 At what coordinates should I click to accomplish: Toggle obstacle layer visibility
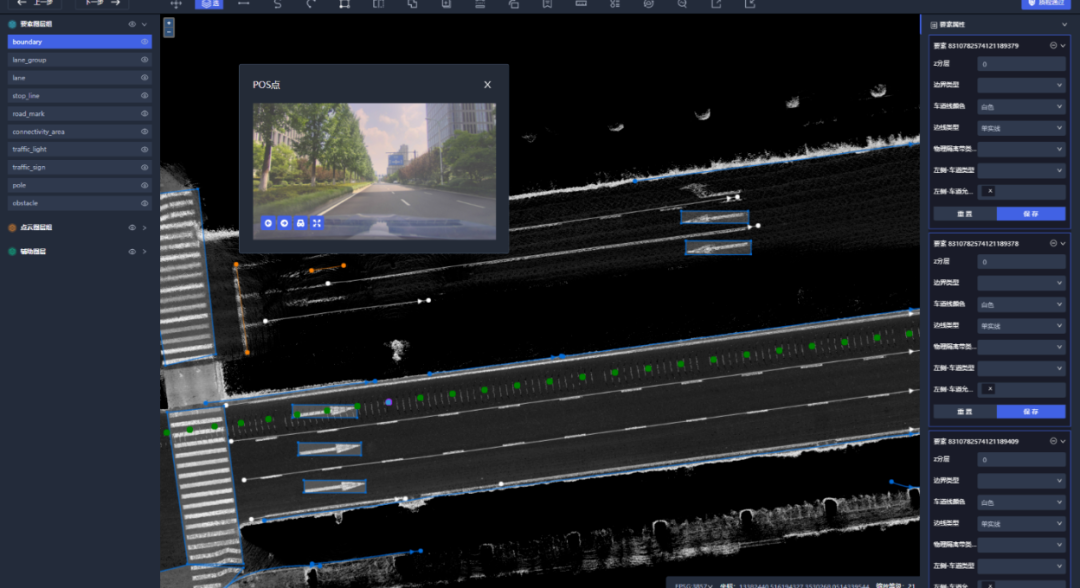[x=145, y=203]
